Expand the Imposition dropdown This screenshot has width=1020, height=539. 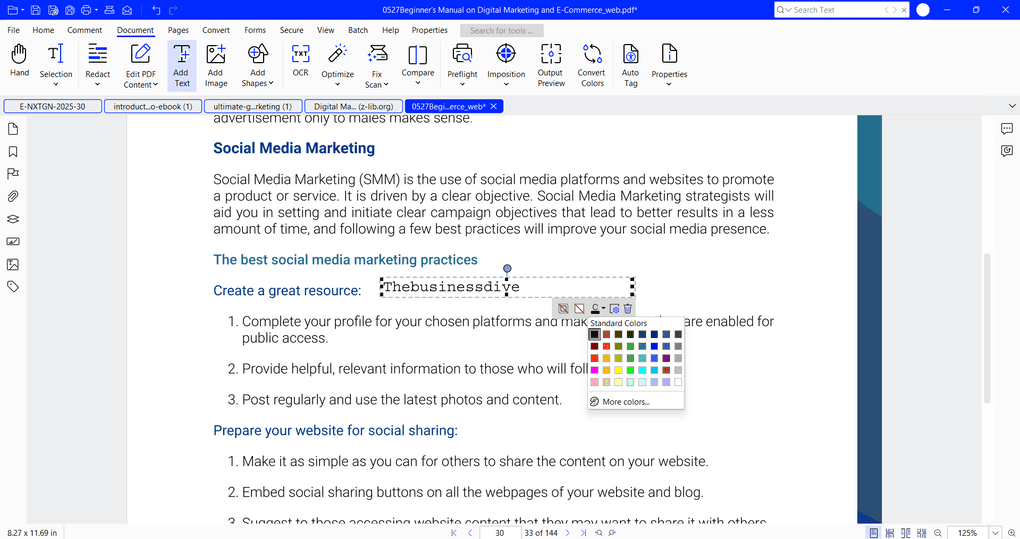pos(505,84)
